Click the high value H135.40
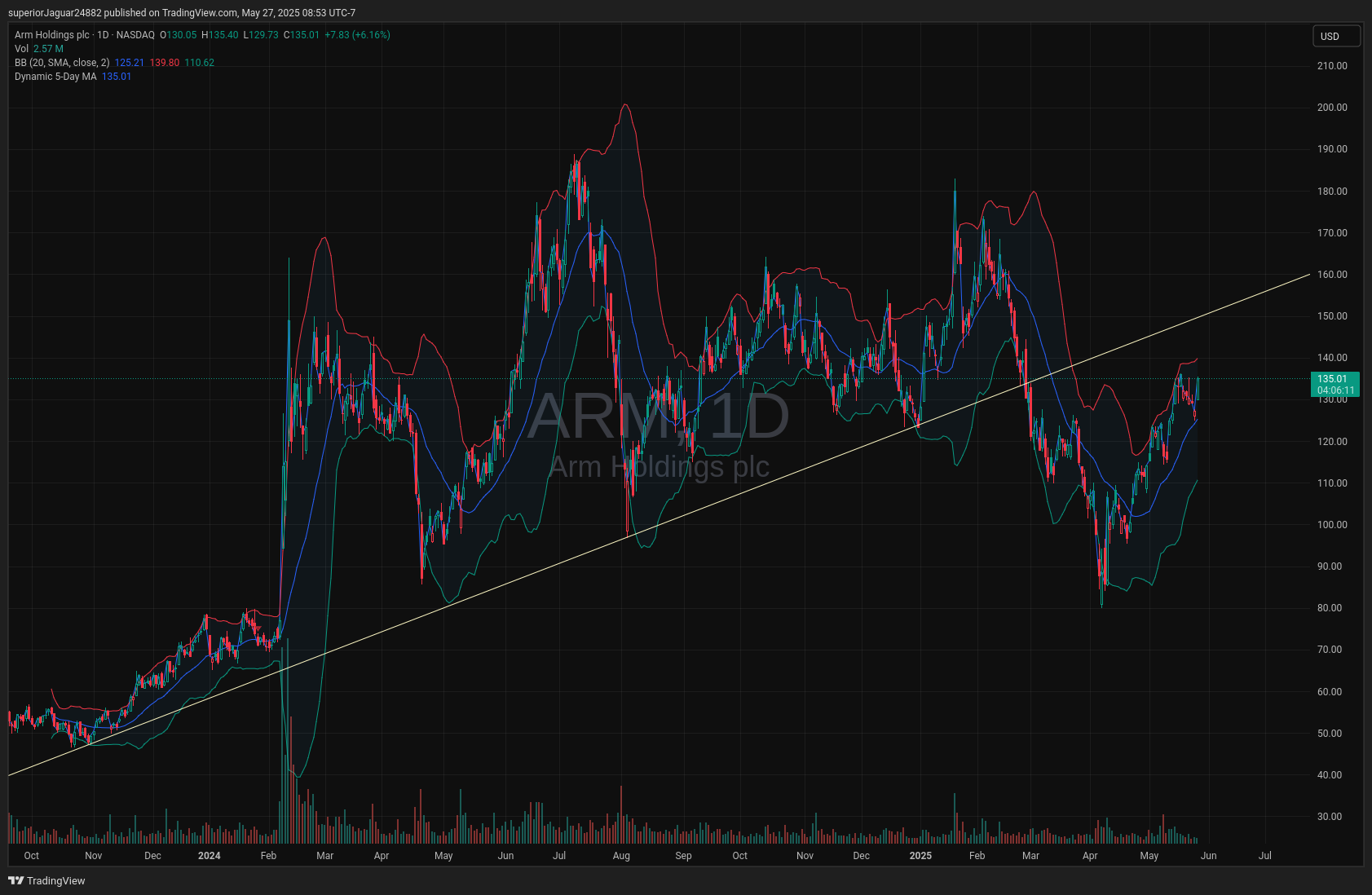The width and height of the screenshot is (1372, 895). 220,35
